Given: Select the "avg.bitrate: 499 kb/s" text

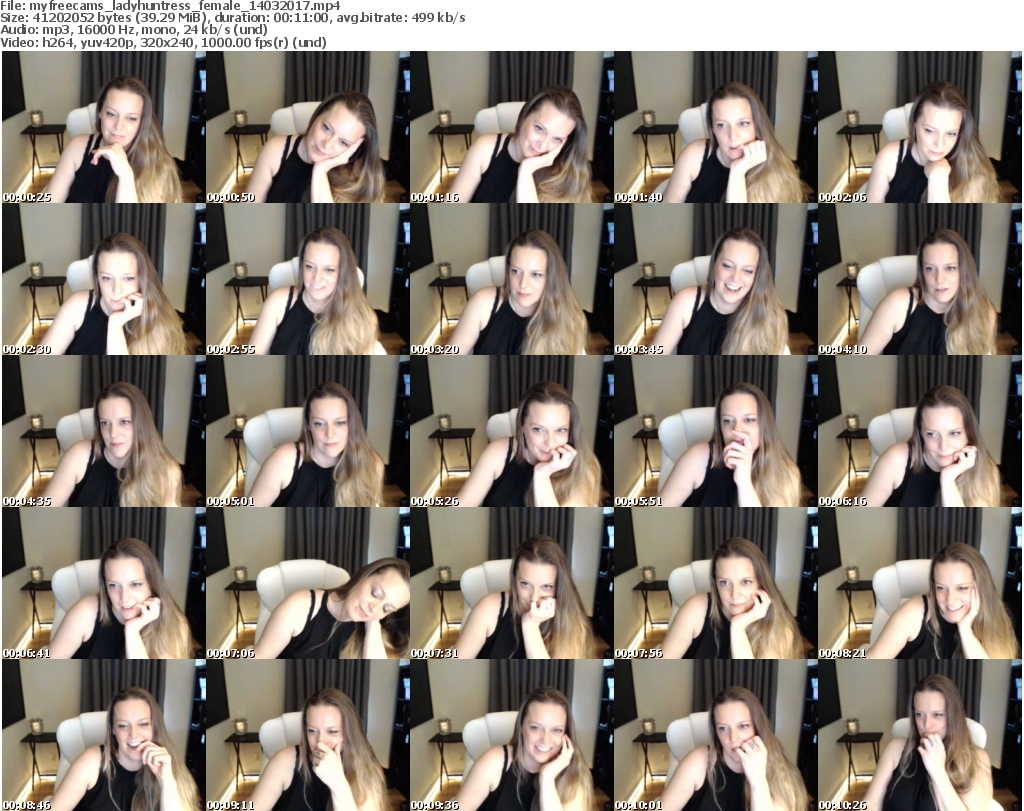Looking at the screenshot, I should [400, 18].
